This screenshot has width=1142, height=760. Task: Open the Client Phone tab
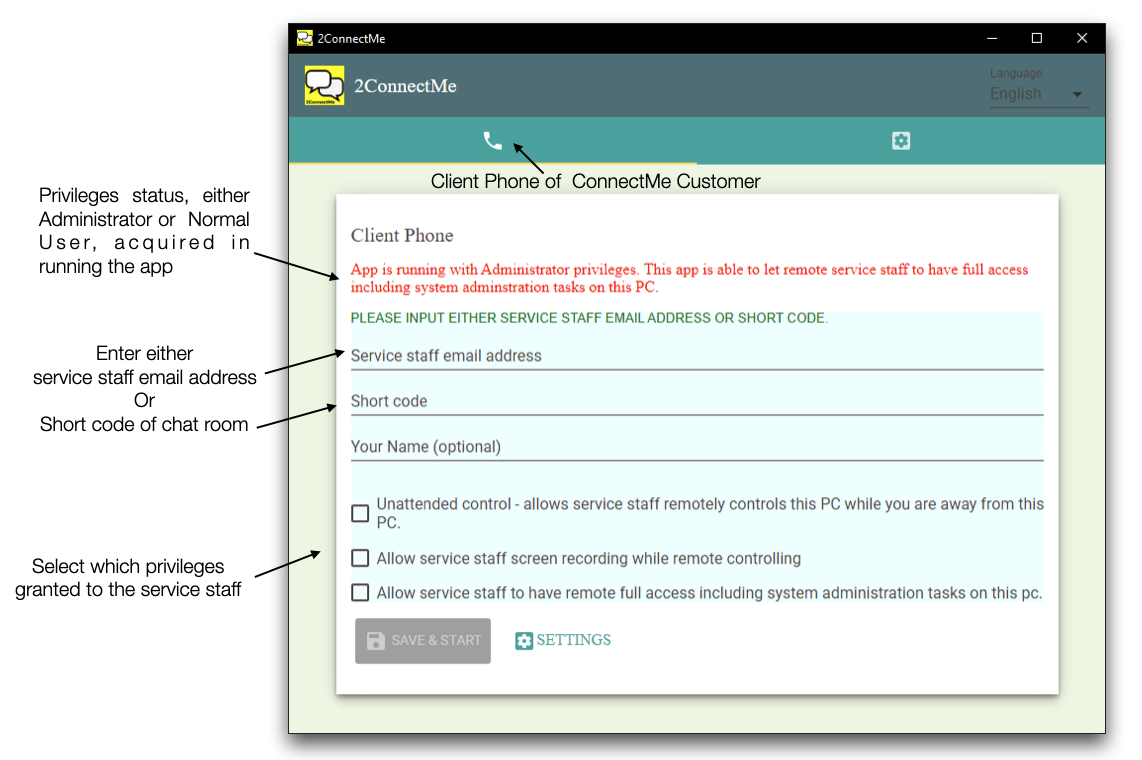493,140
